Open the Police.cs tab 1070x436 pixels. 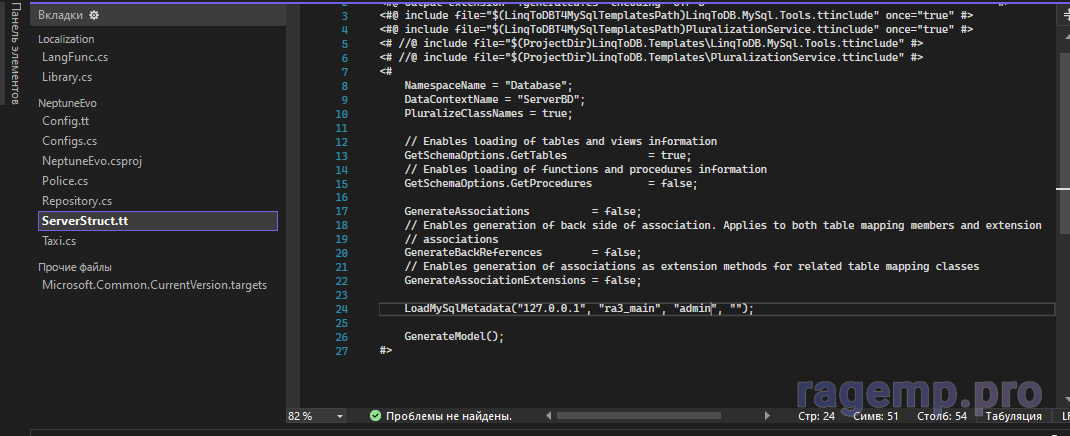point(65,181)
